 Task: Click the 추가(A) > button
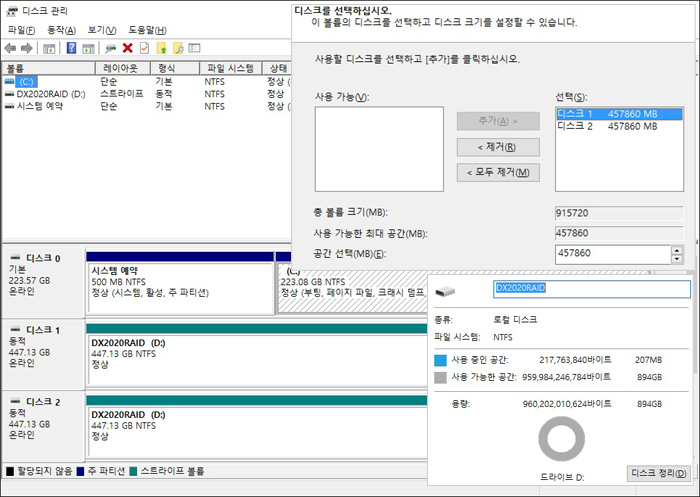tap(498, 121)
